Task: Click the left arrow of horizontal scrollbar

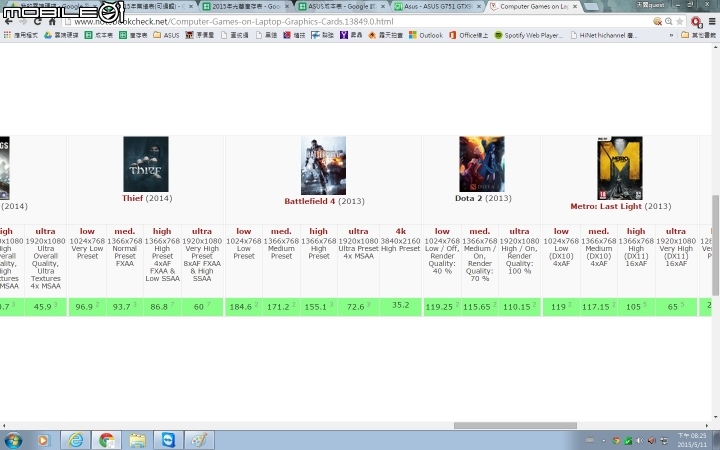Action: (x=4, y=426)
